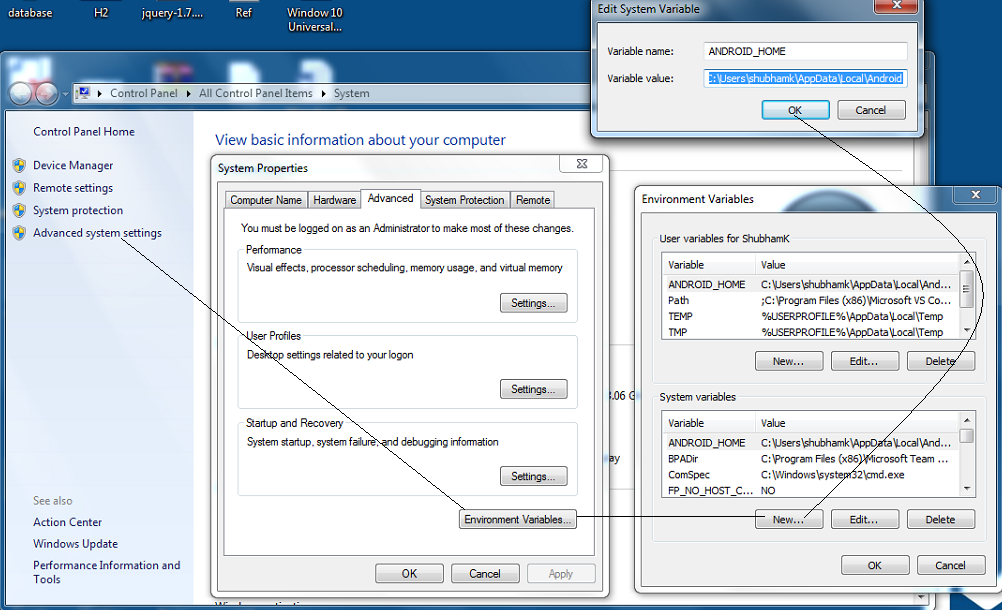Viewport: 1002px width, 610px height.
Task: Switch to the Hardware tab
Action: (x=334, y=199)
